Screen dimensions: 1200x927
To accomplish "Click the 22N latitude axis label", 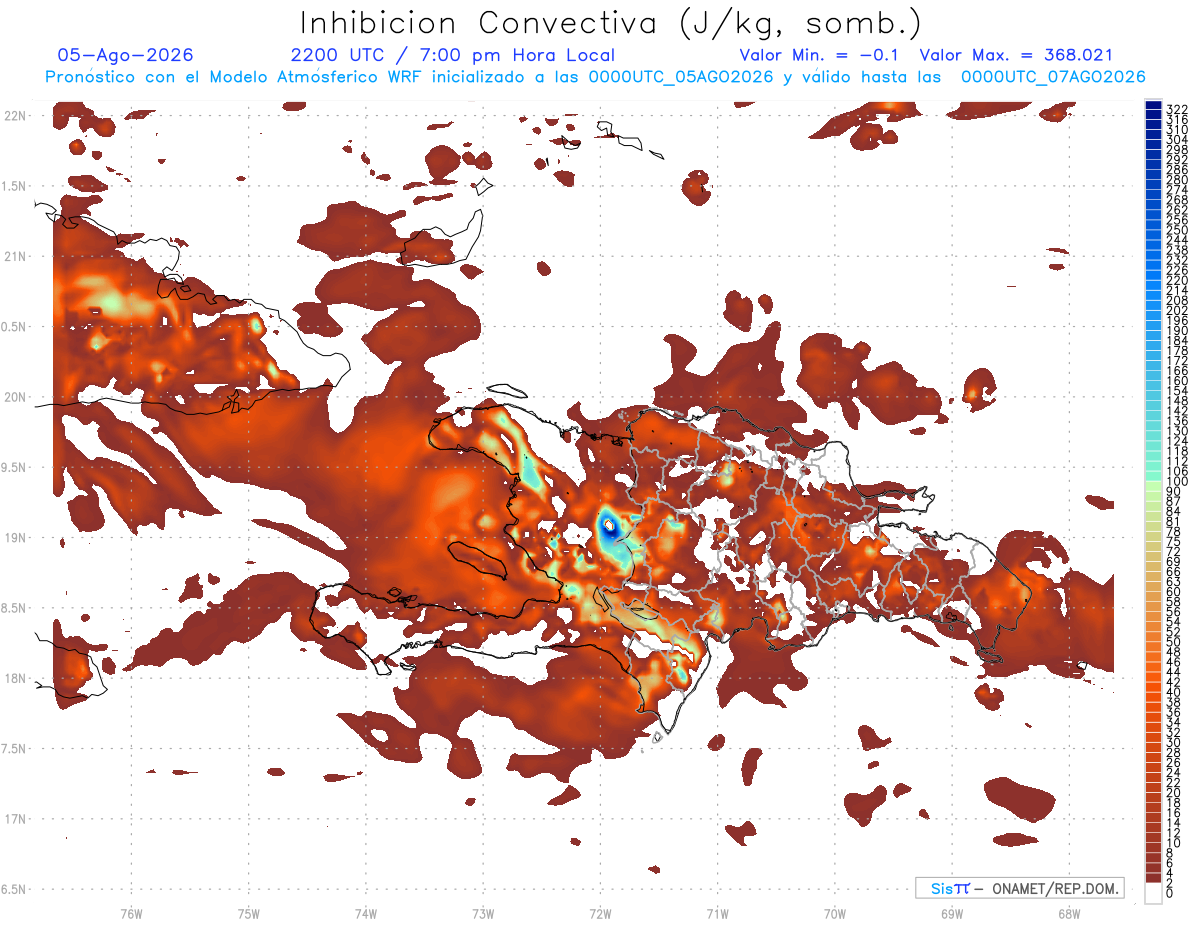I will click(14, 116).
